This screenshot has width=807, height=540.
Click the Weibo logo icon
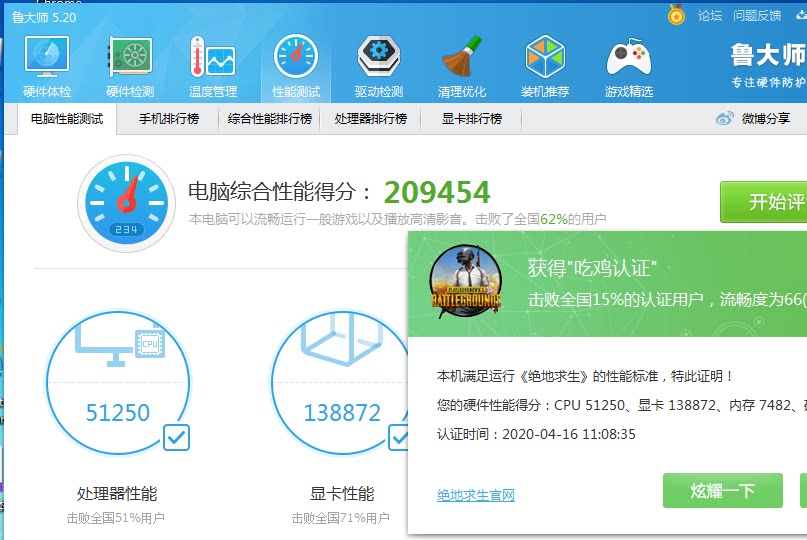click(725, 118)
